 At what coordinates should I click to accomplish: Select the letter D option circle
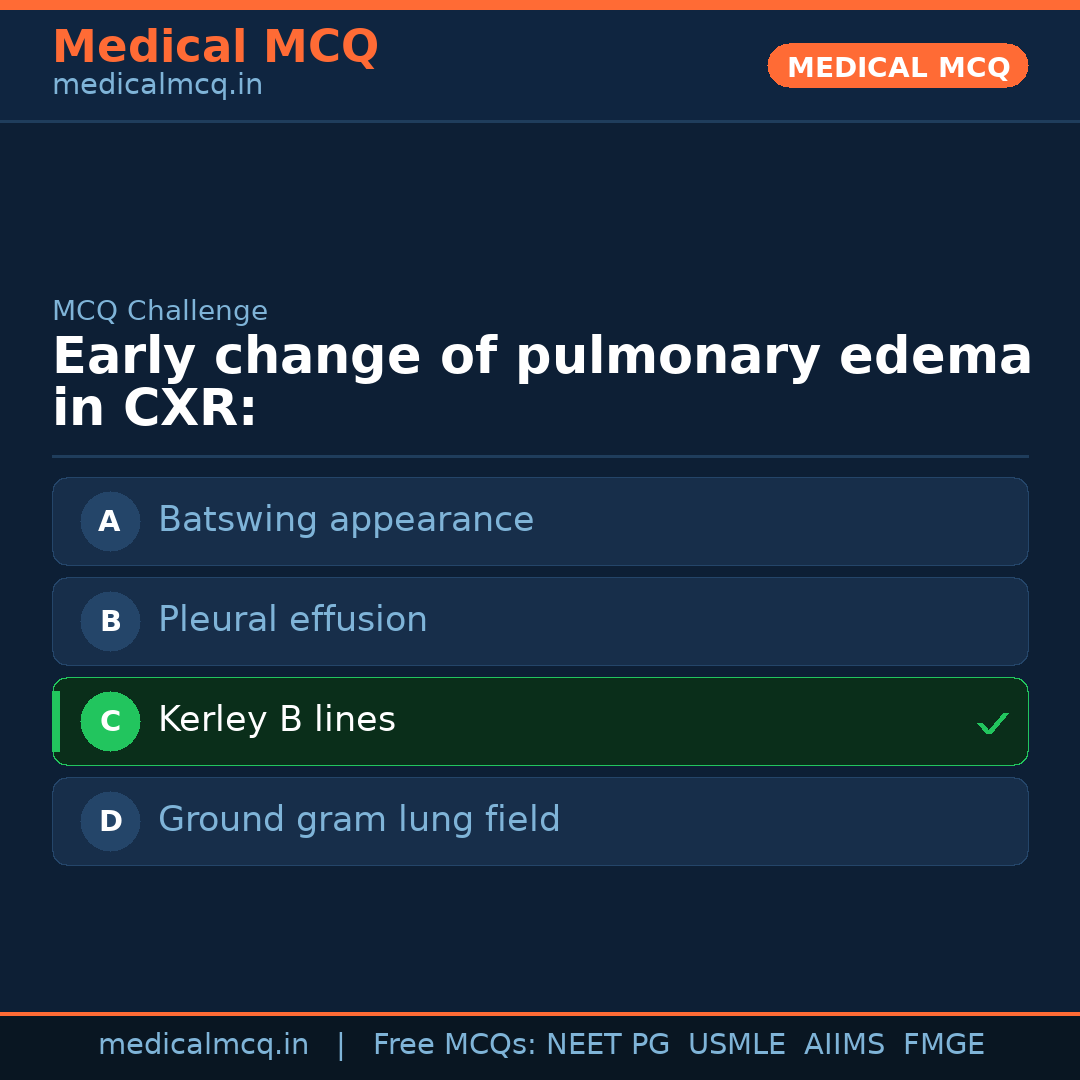point(110,821)
